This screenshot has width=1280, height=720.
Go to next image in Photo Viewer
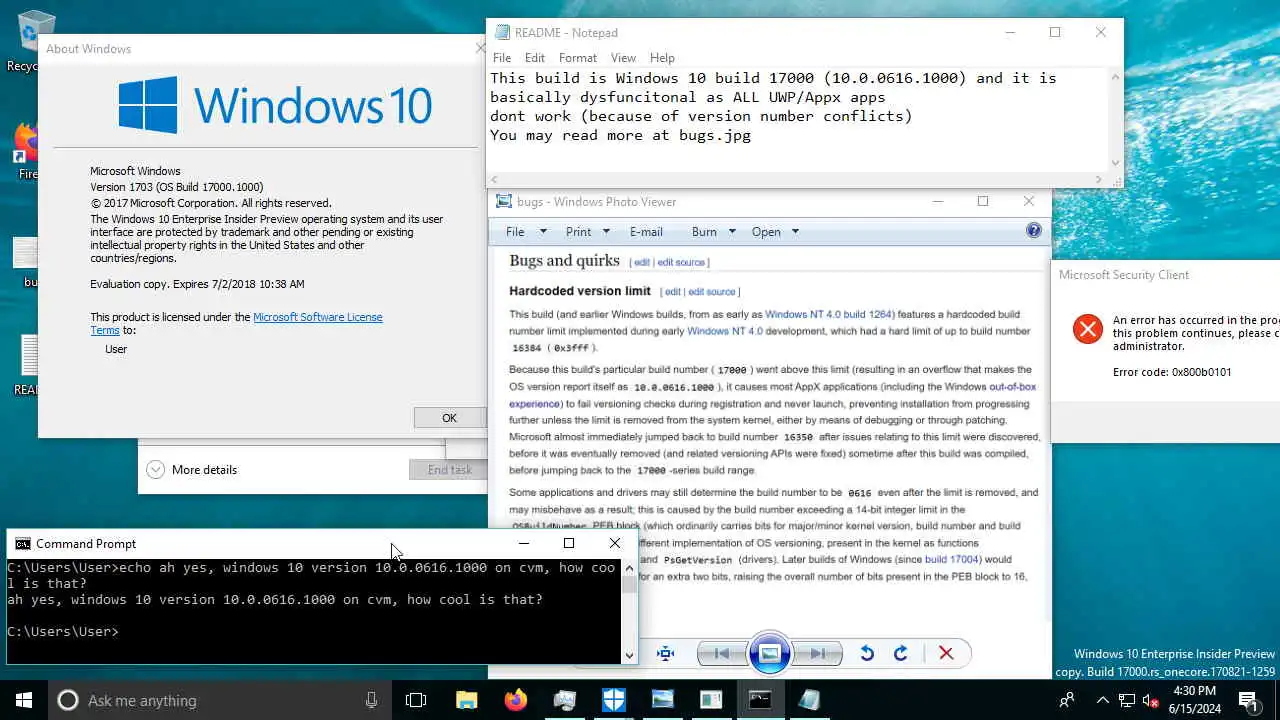(x=817, y=653)
